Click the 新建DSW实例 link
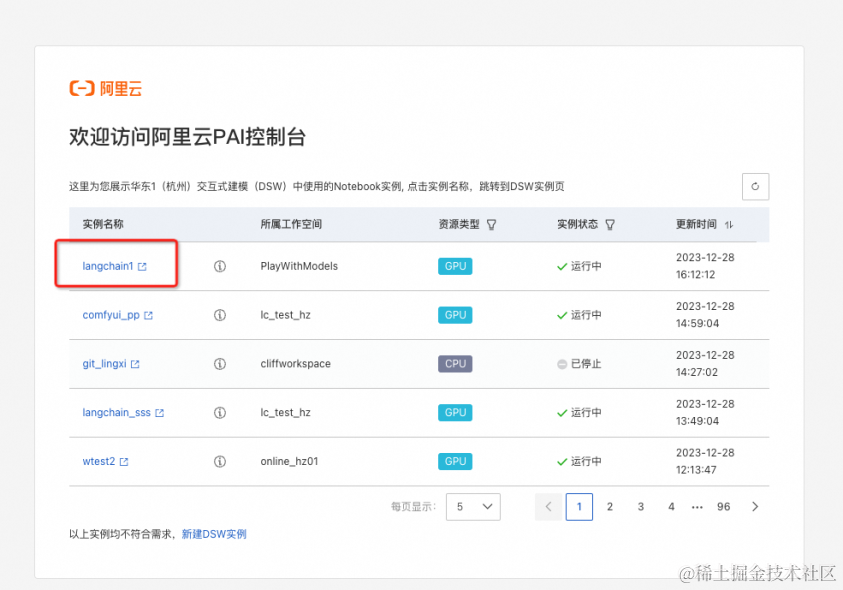The width and height of the screenshot is (843, 590). 214,534
